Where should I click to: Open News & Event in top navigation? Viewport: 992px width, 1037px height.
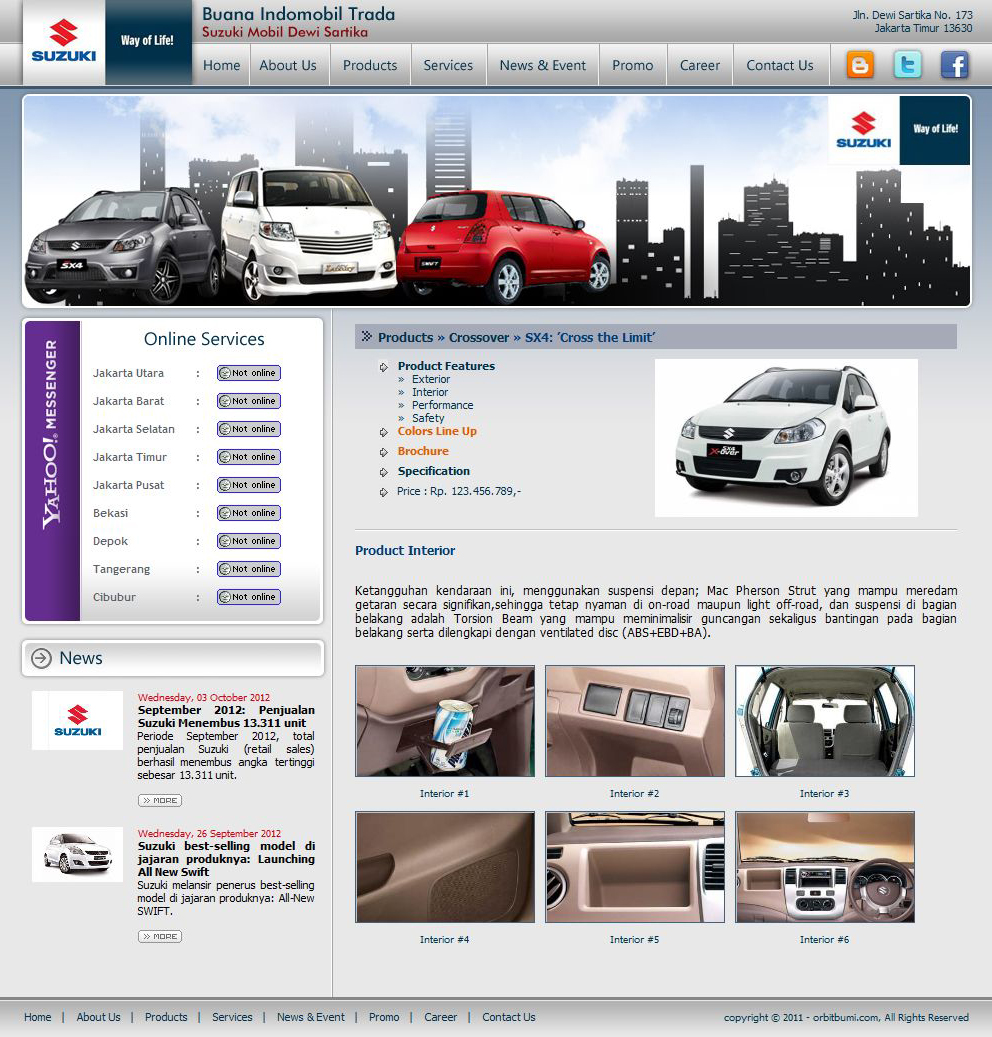point(543,65)
